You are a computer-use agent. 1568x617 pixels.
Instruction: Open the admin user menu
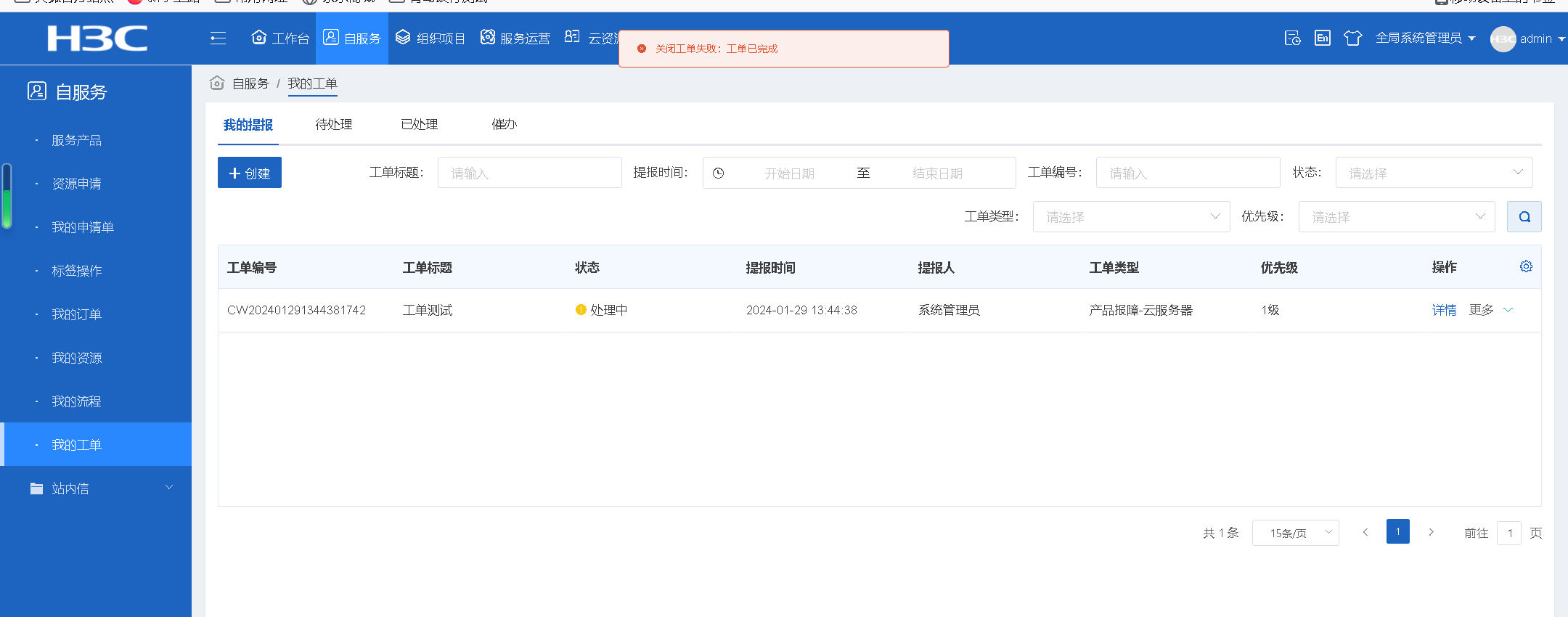(1543, 38)
